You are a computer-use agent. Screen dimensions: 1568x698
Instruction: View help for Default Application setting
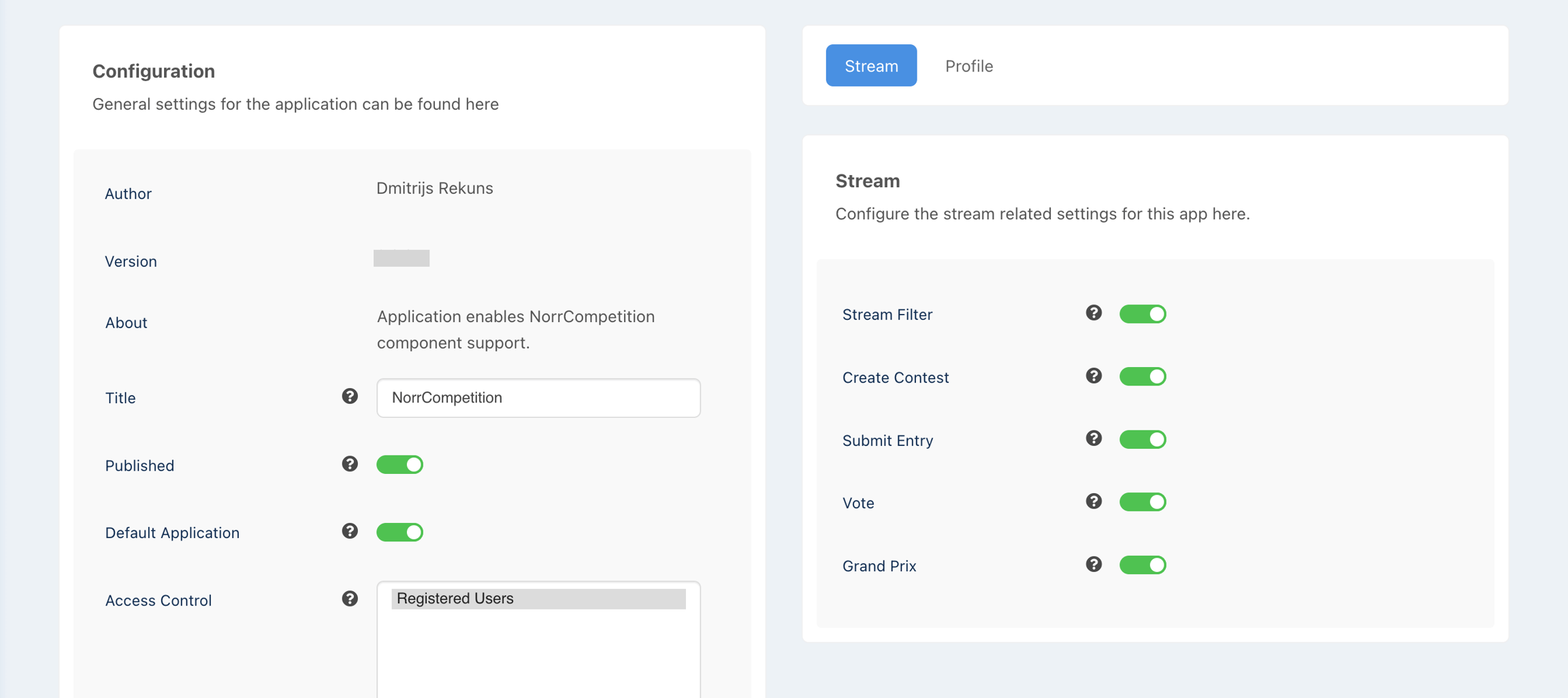[349, 531]
